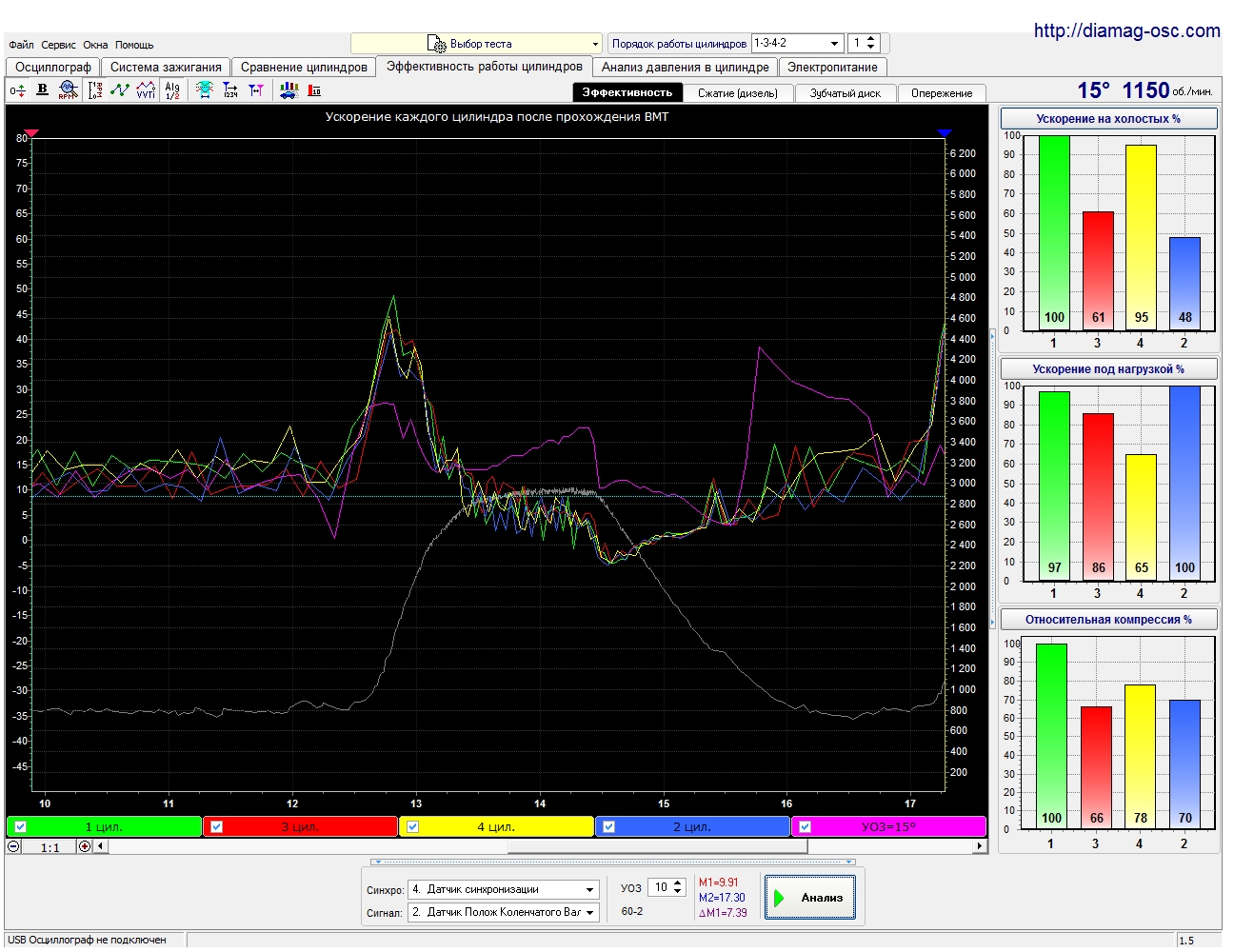The width and height of the screenshot is (1234, 952).
Task: Decrease the УОЗ value spinner
Action: (678, 892)
